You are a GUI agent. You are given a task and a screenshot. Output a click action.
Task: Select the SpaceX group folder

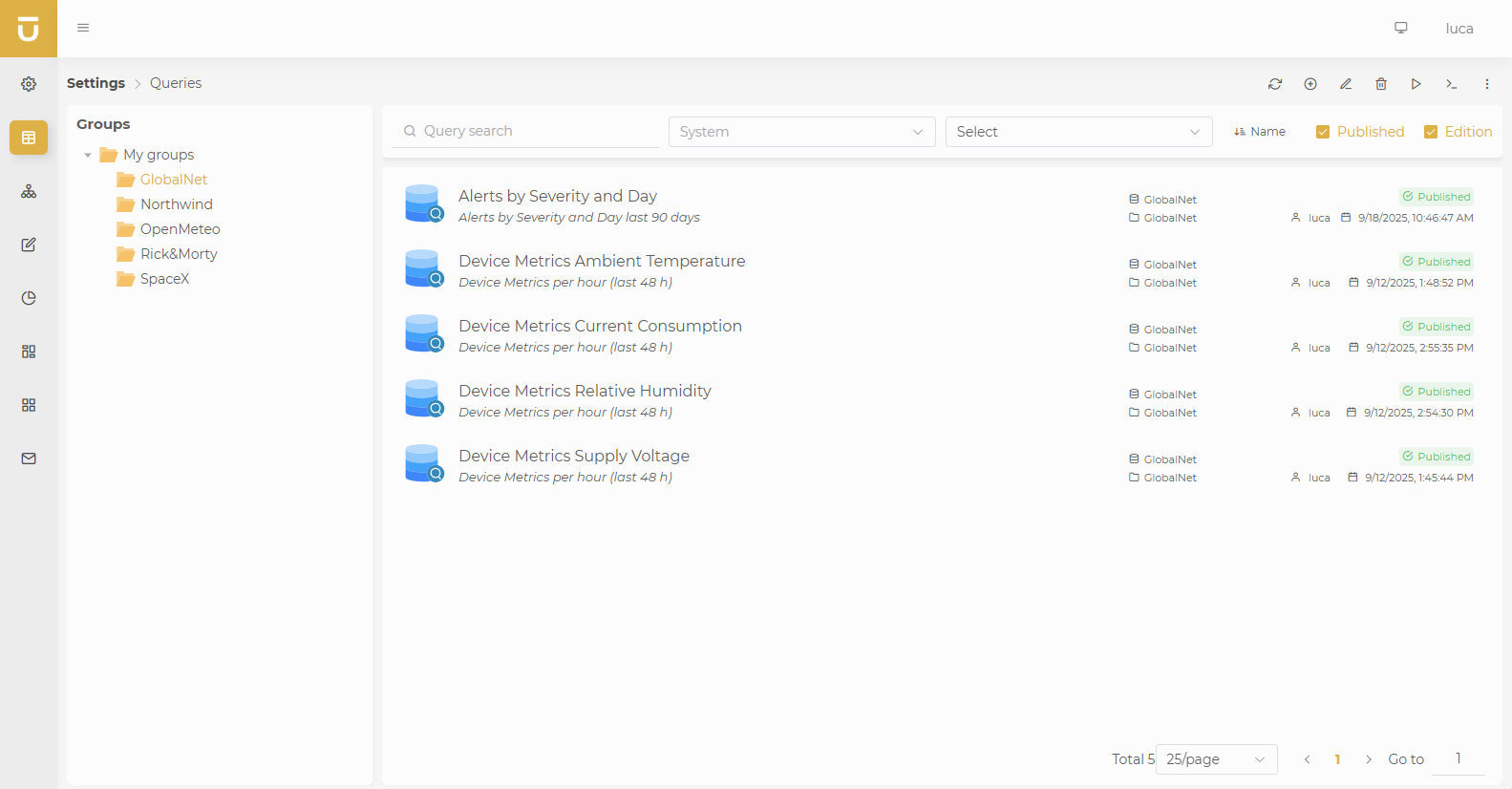(164, 279)
